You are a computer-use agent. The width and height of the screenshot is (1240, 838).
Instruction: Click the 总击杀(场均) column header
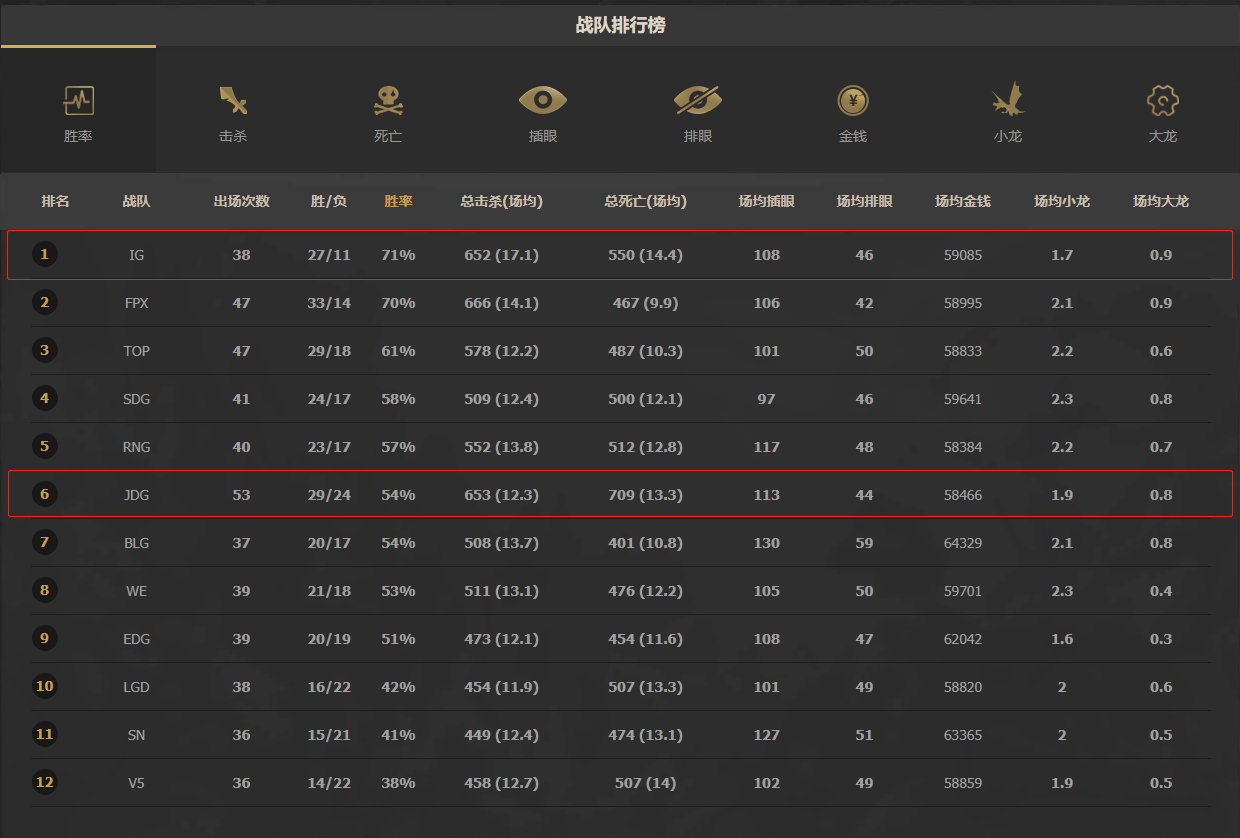pyautogui.click(x=502, y=201)
